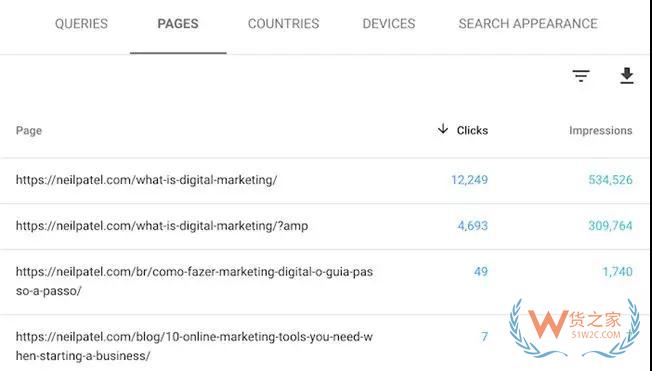Image resolution: width=652 pixels, height=371 pixels.
Task: Click the download export icon
Action: (627, 76)
